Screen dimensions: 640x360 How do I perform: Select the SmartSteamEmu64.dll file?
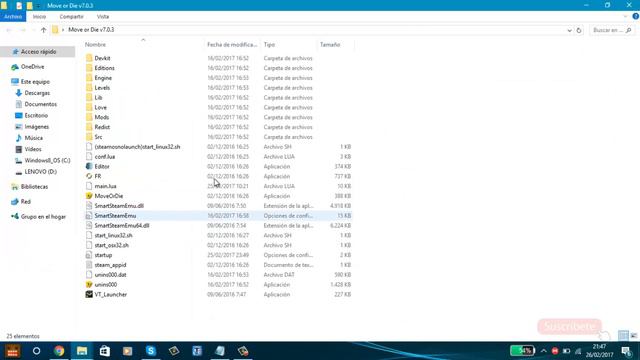point(122,225)
